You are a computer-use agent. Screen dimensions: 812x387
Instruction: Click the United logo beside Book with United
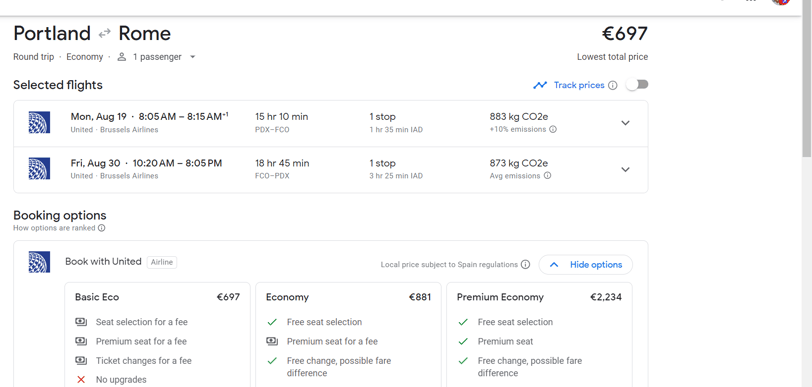[39, 262]
